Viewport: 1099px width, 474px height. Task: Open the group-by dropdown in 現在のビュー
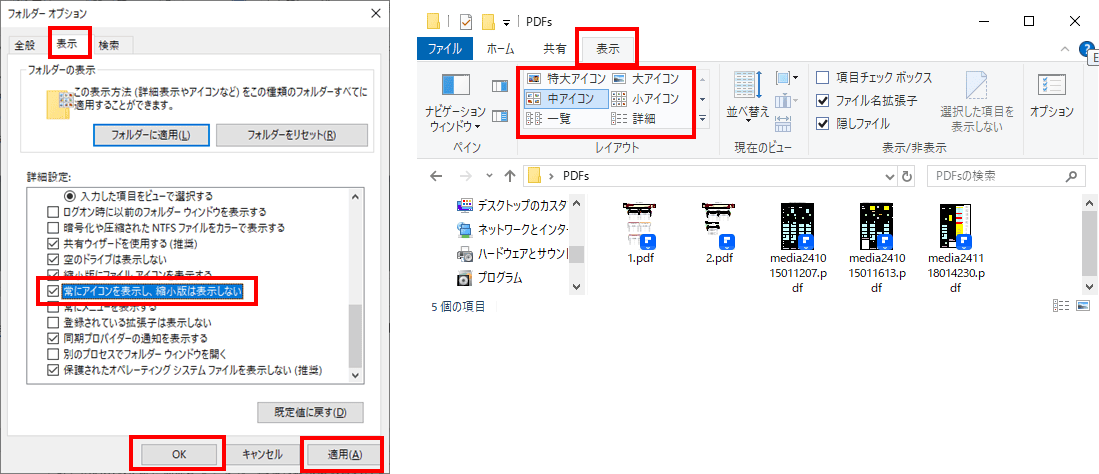point(786,77)
